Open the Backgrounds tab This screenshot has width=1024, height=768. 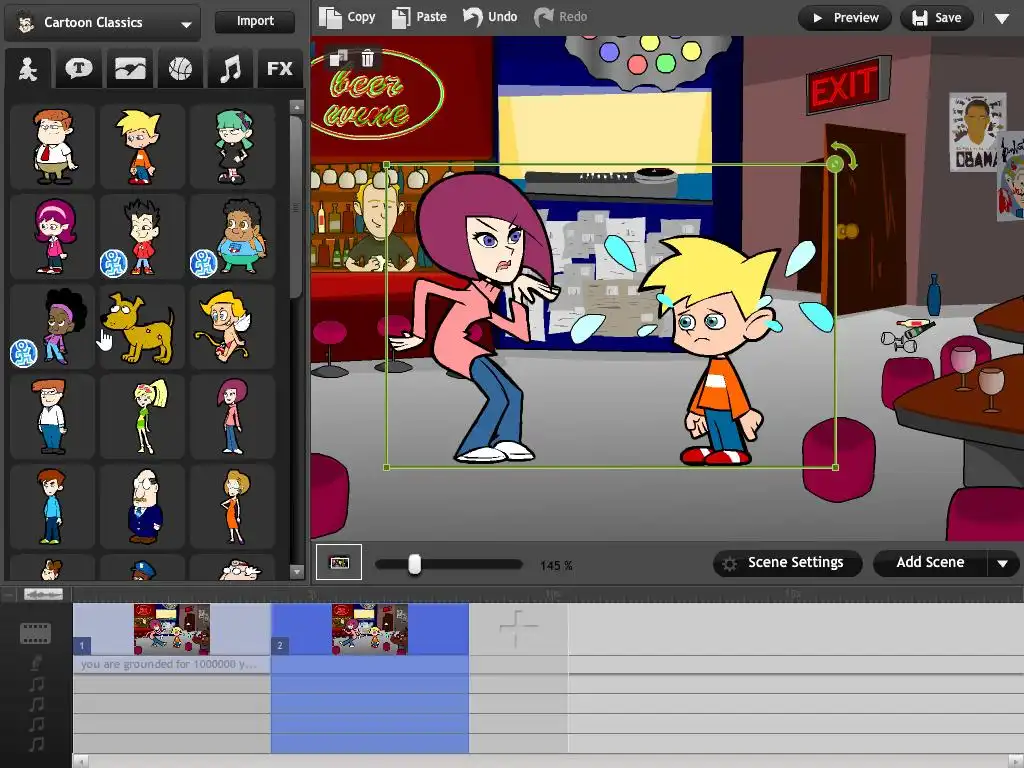click(x=129, y=69)
